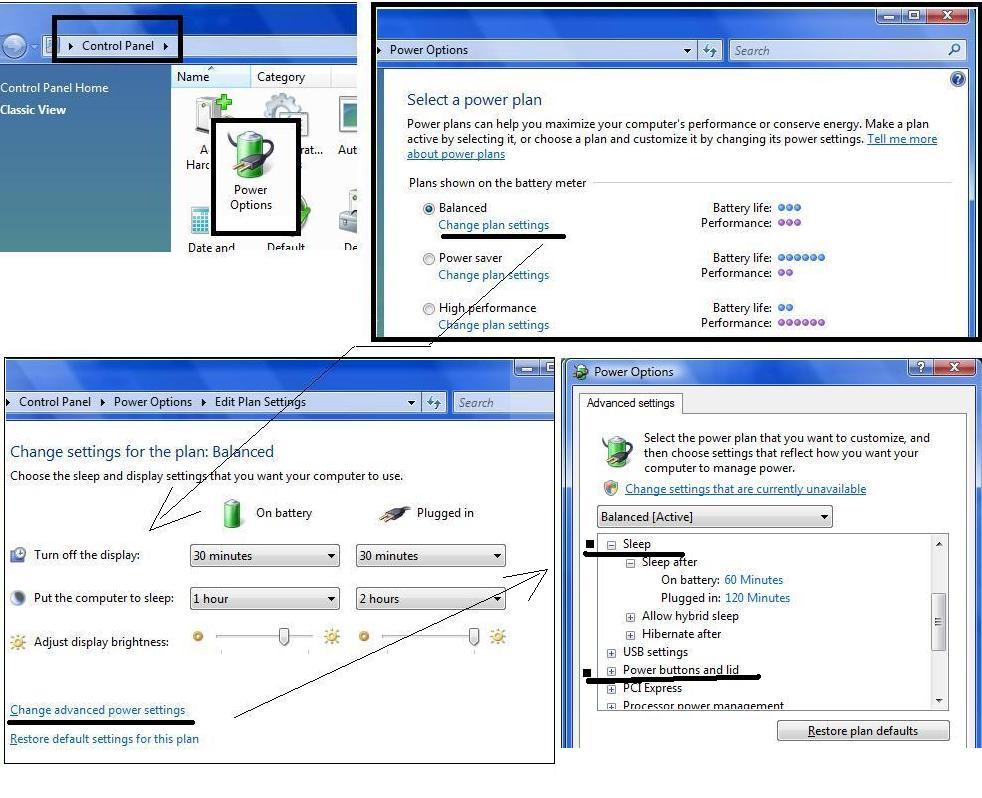
Task: Click the On battery brightness slider handle
Action: click(284, 636)
